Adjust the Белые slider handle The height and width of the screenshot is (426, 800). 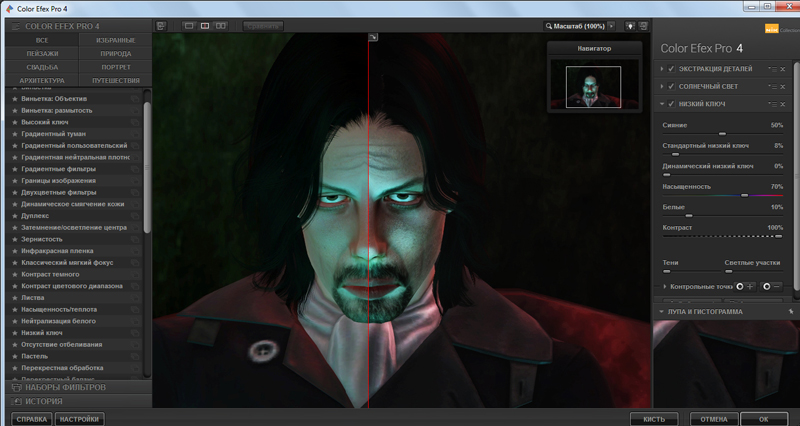(689, 215)
